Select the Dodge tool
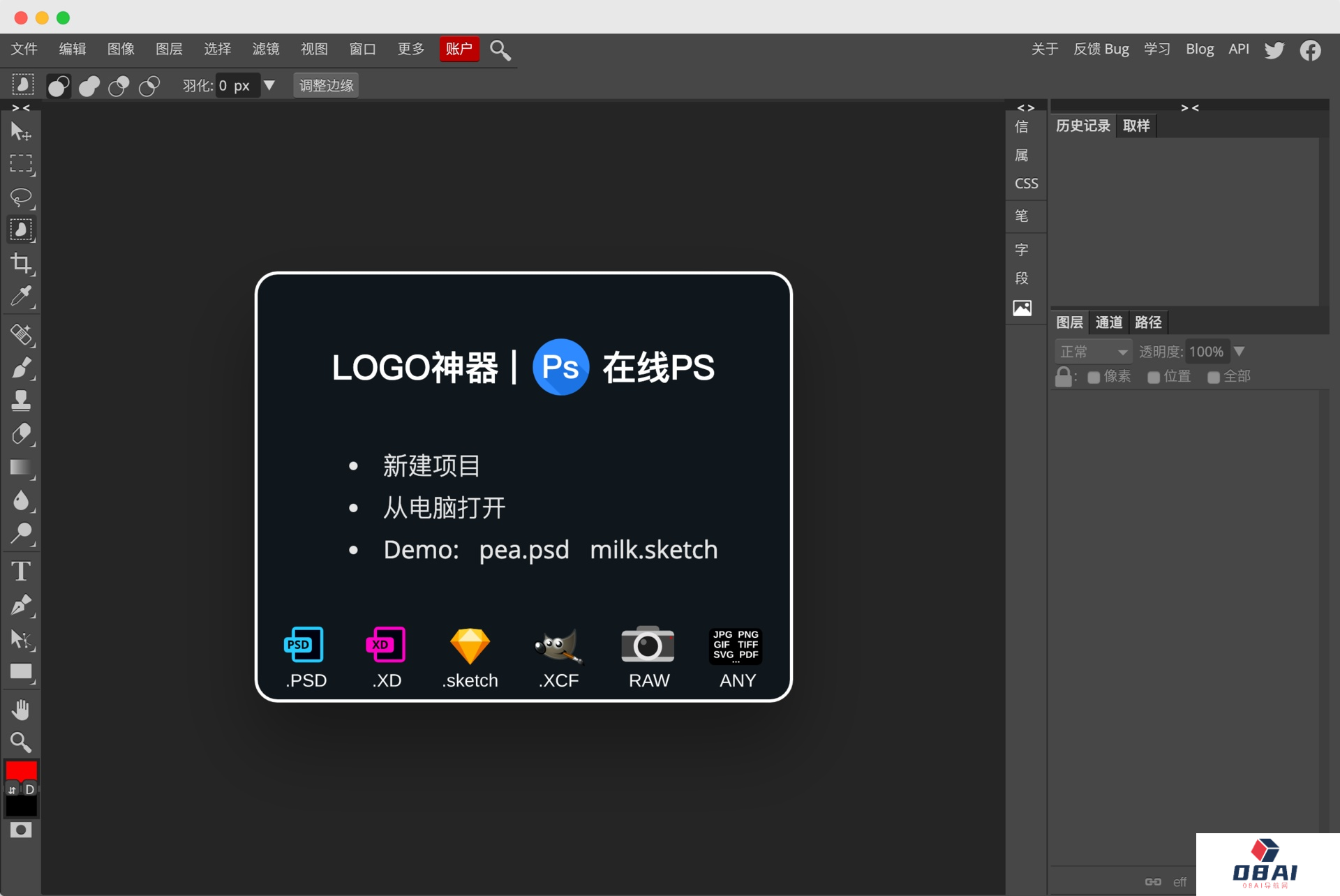The width and height of the screenshot is (1340, 896). [21, 534]
